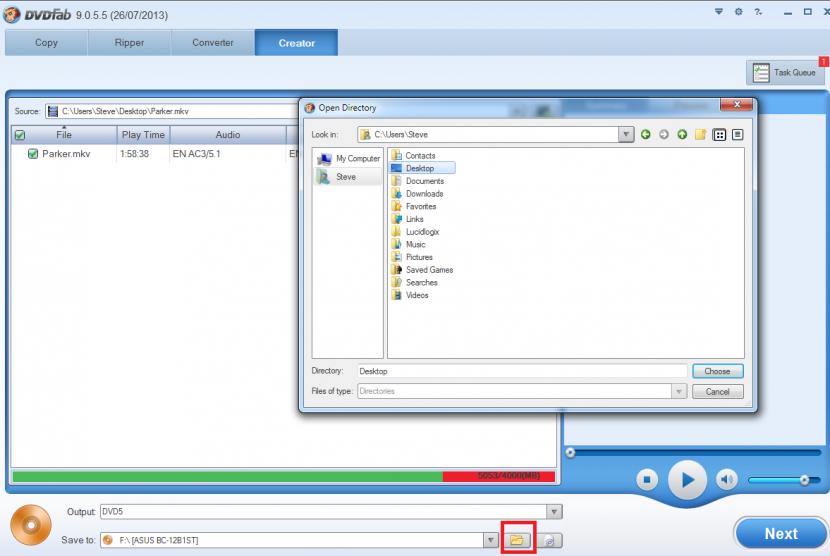Toggle the select-all checkbox in the File header

click(x=20, y=135)
